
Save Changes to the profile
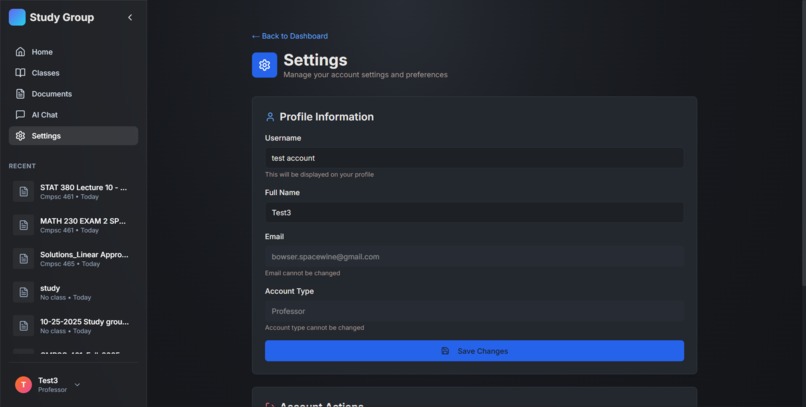coord(474,351)
